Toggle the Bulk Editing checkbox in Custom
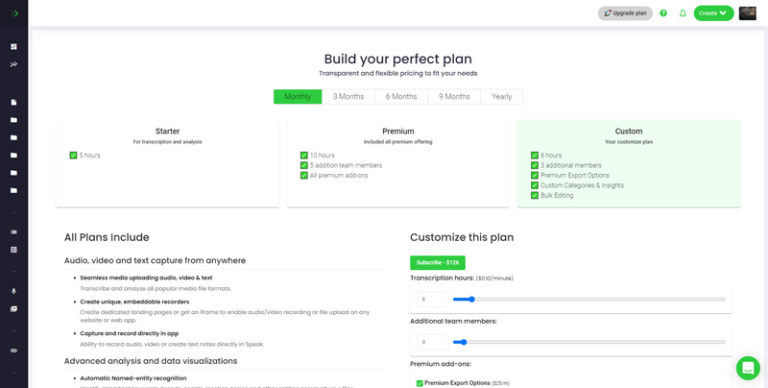The height and width of the screenshot is (388, 768). pos(534,195)
